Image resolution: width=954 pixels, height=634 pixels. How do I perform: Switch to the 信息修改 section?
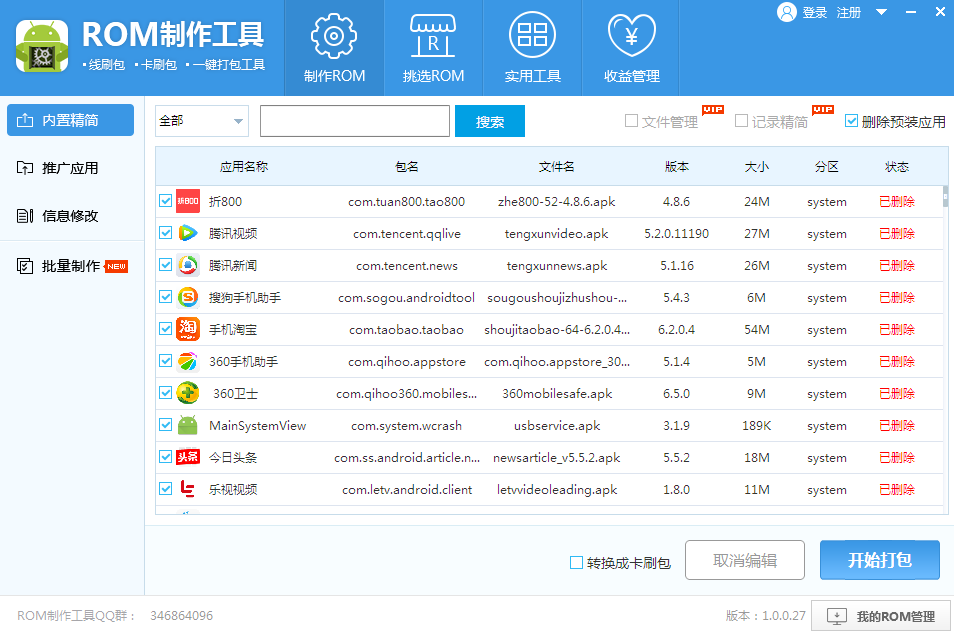[71, 215]
